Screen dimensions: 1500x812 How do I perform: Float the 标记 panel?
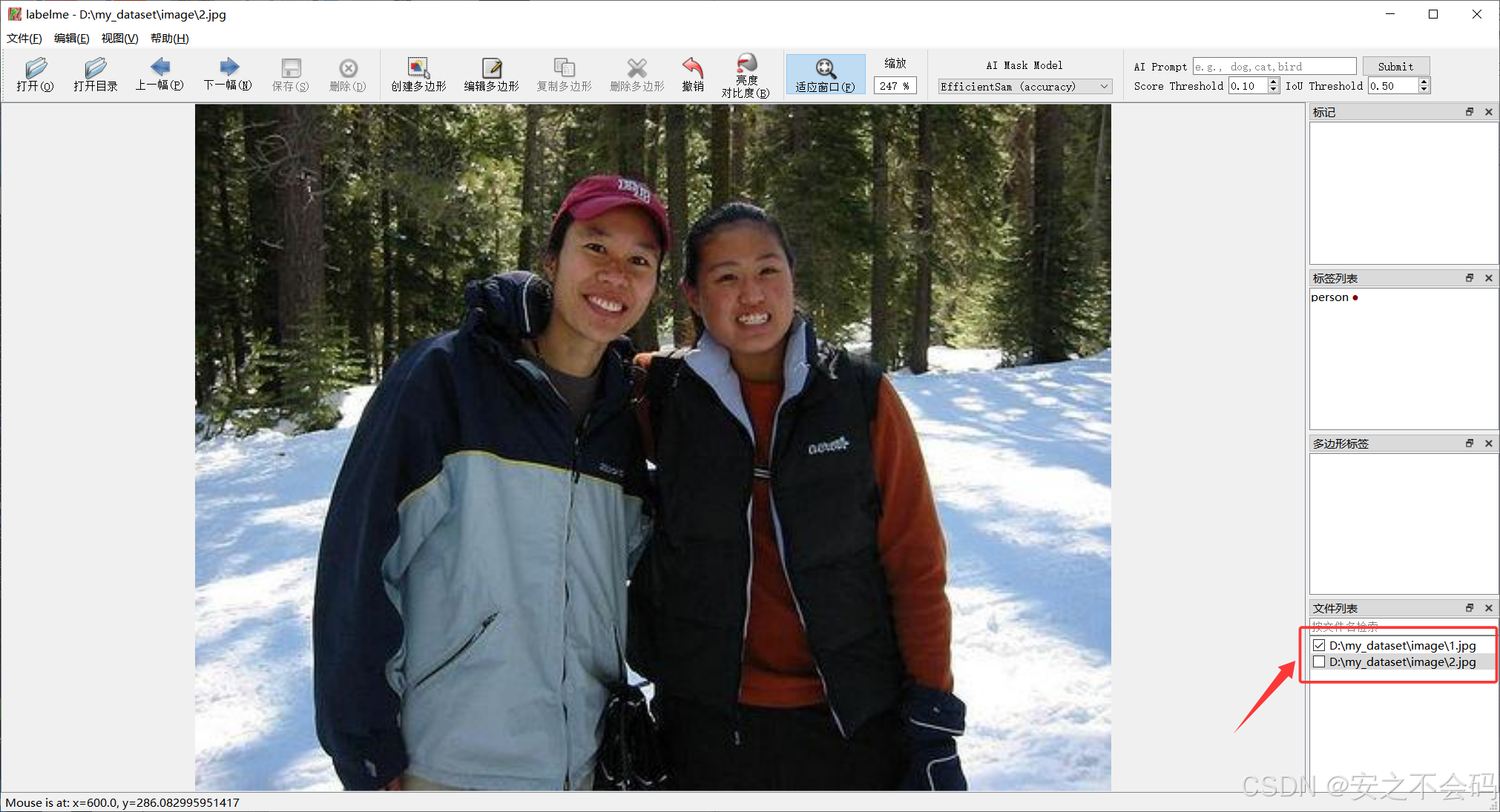1469,112
